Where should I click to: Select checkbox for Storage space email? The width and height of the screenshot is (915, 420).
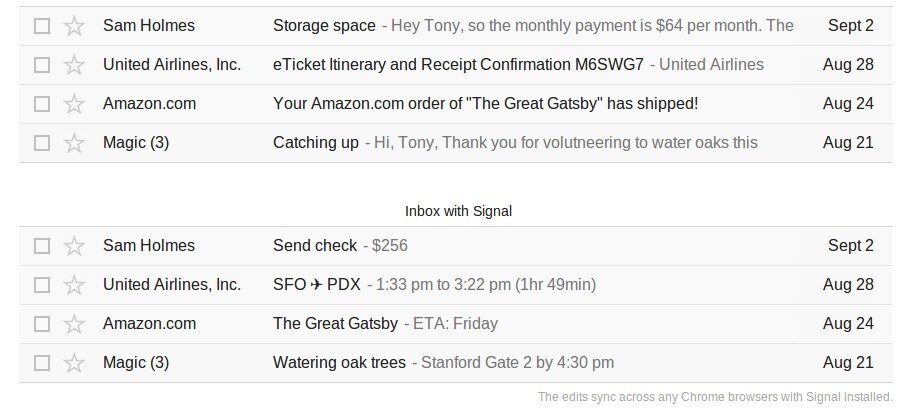pos(42,26)
